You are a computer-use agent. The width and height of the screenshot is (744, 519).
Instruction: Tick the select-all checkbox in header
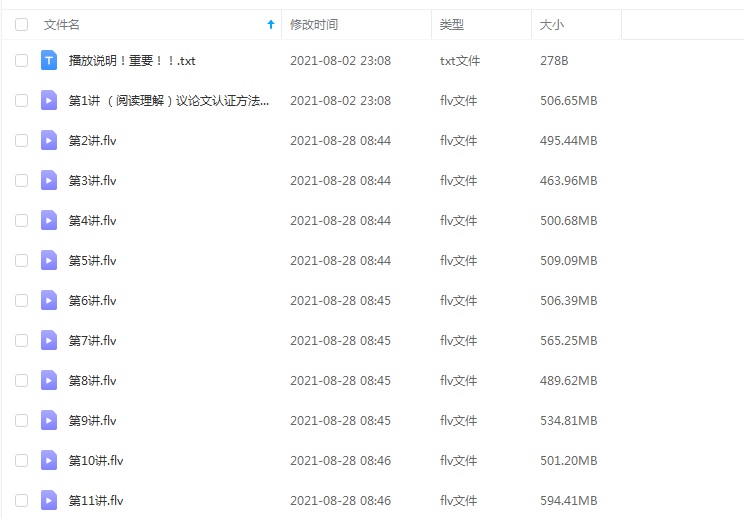pos(21,25)
